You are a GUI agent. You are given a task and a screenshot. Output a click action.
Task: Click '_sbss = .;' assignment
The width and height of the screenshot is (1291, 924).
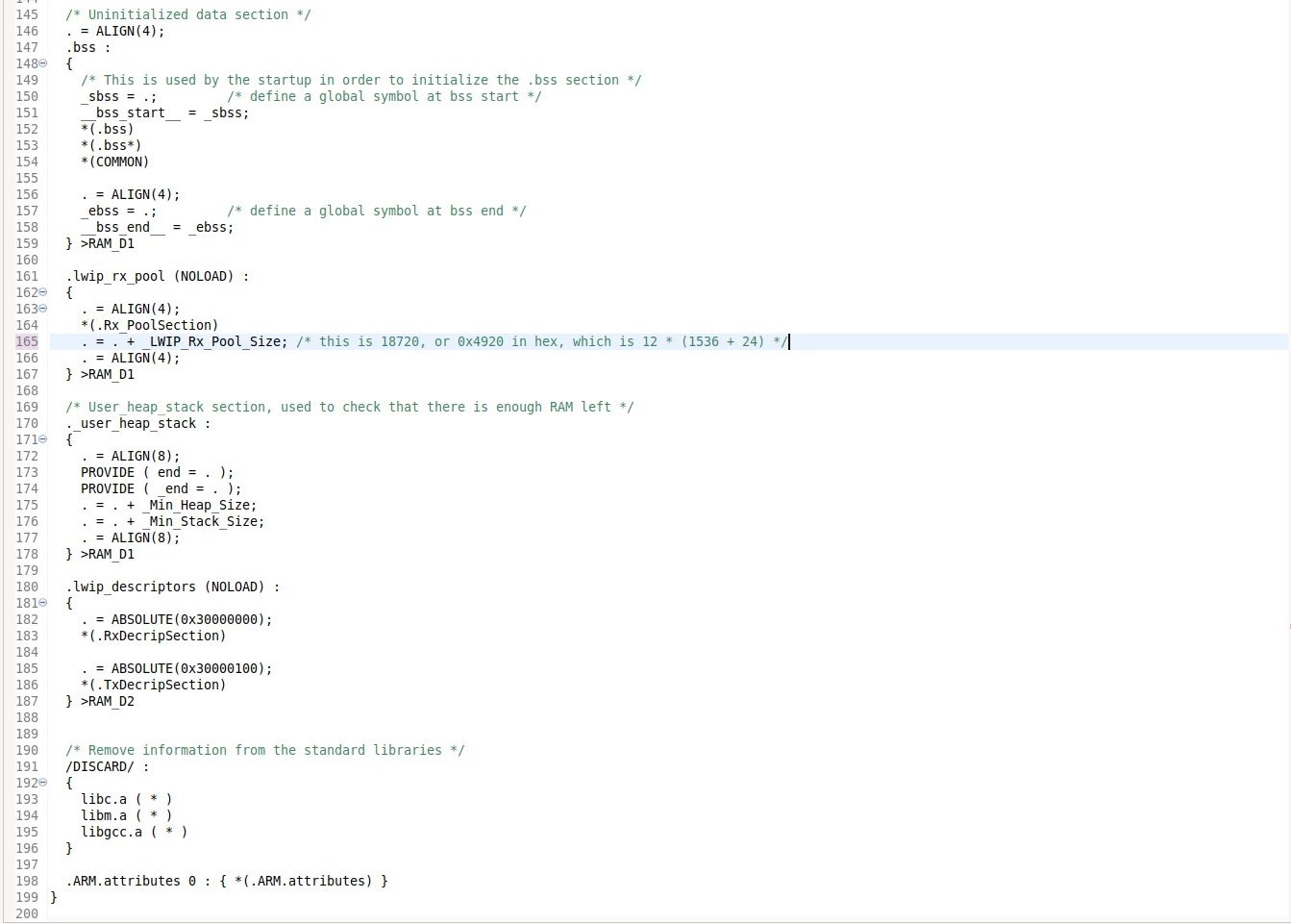click(118, 96)
